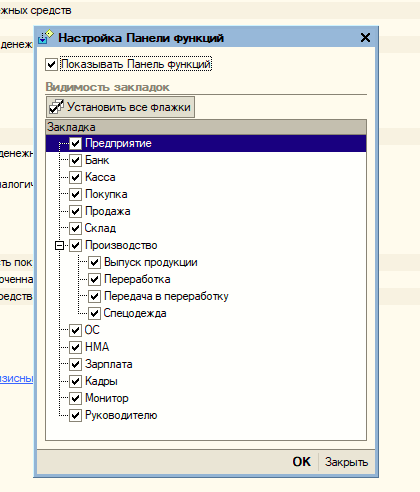Toggle the Монитор checkbox
Screen dimensions: 420x492
(x=75, y=398)
